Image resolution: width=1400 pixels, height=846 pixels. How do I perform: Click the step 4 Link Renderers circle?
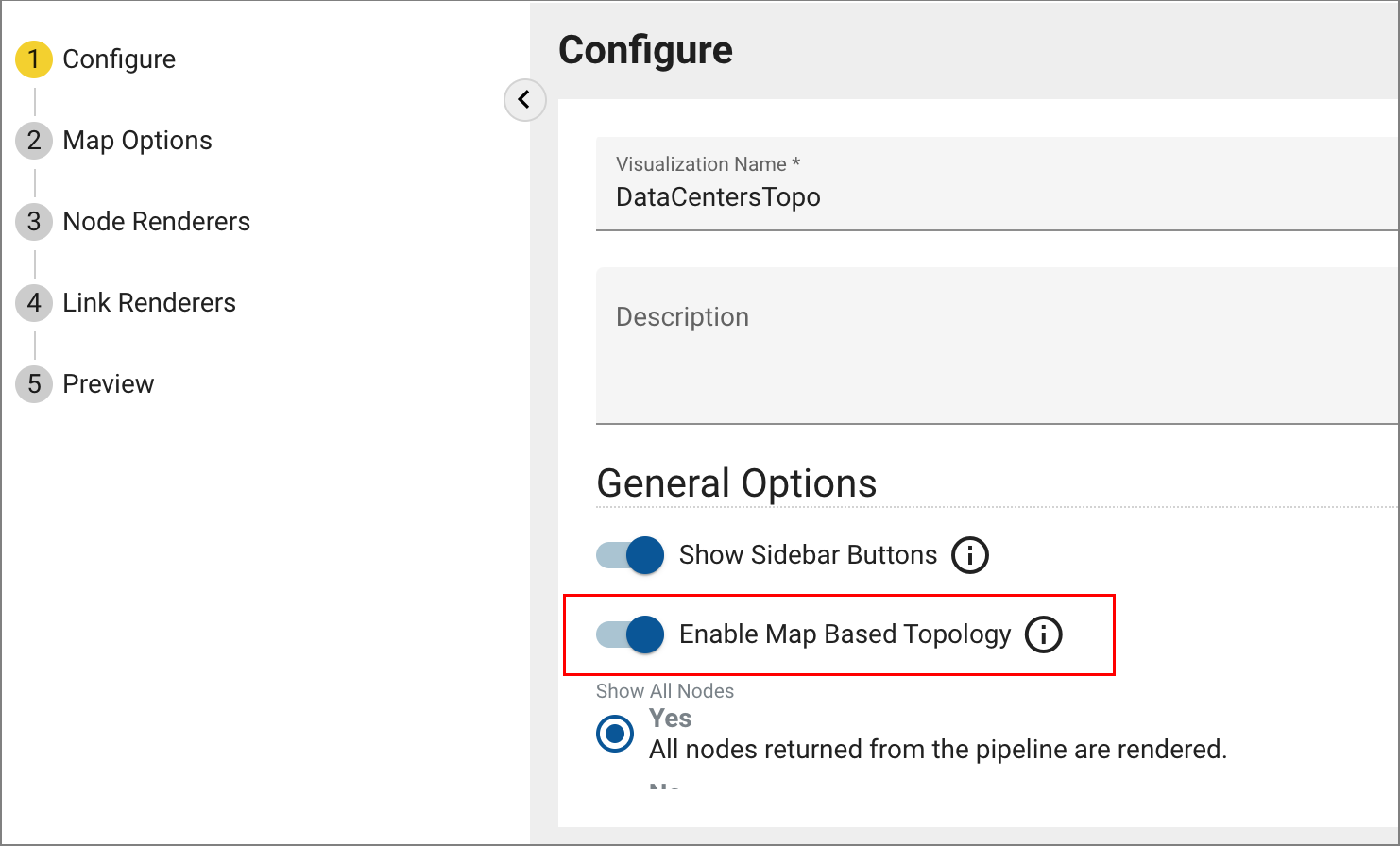pyautogui.click(x=34, y=302)
